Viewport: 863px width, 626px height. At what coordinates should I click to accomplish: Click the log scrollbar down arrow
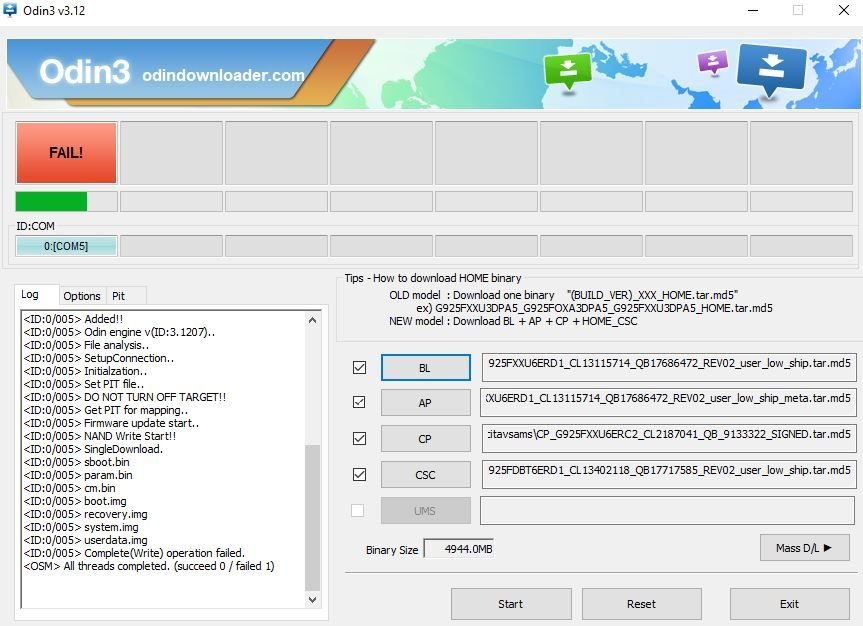[x=313, y=600]
